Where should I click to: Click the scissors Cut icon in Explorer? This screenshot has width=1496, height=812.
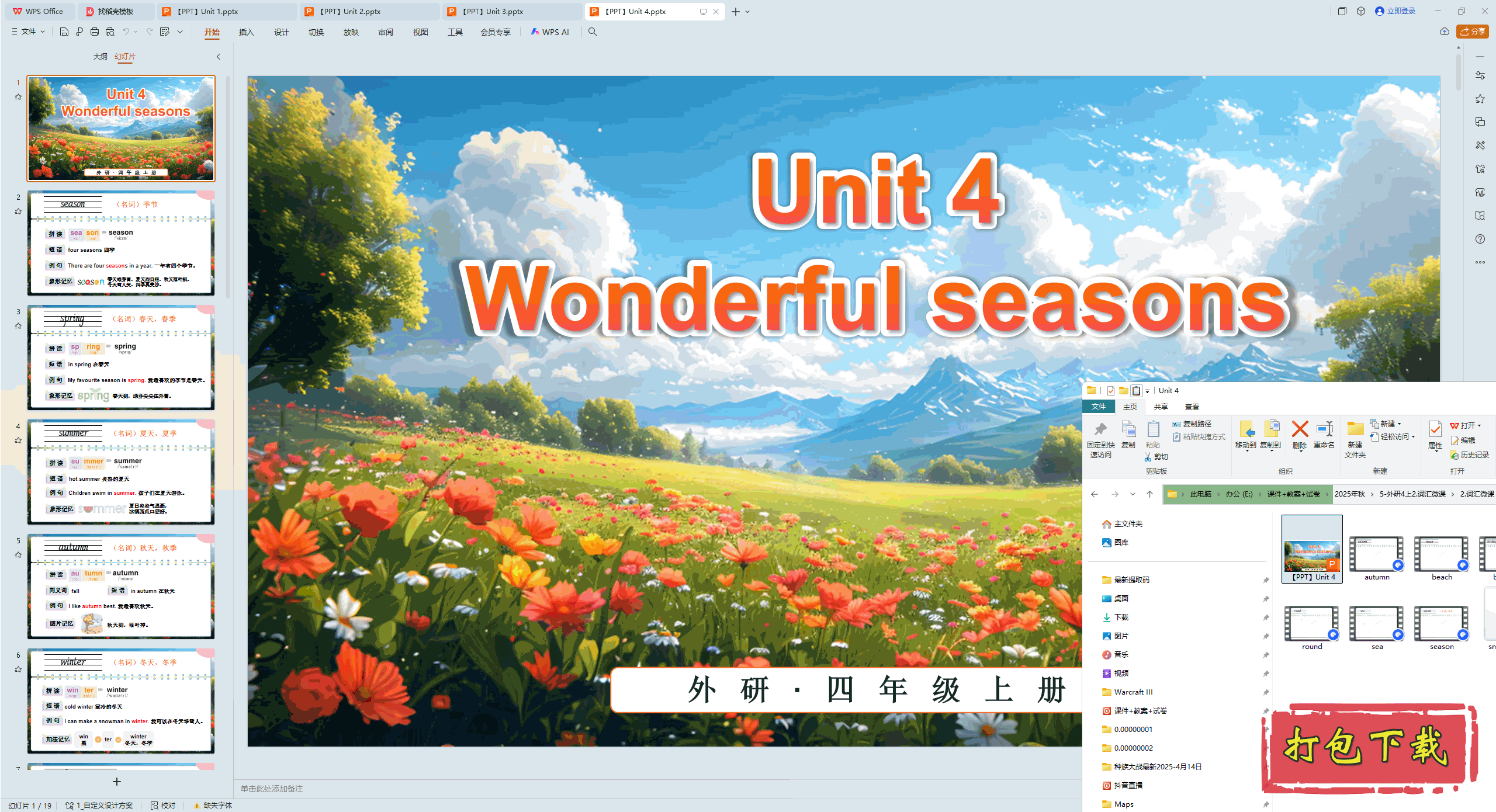[1148, 457]
